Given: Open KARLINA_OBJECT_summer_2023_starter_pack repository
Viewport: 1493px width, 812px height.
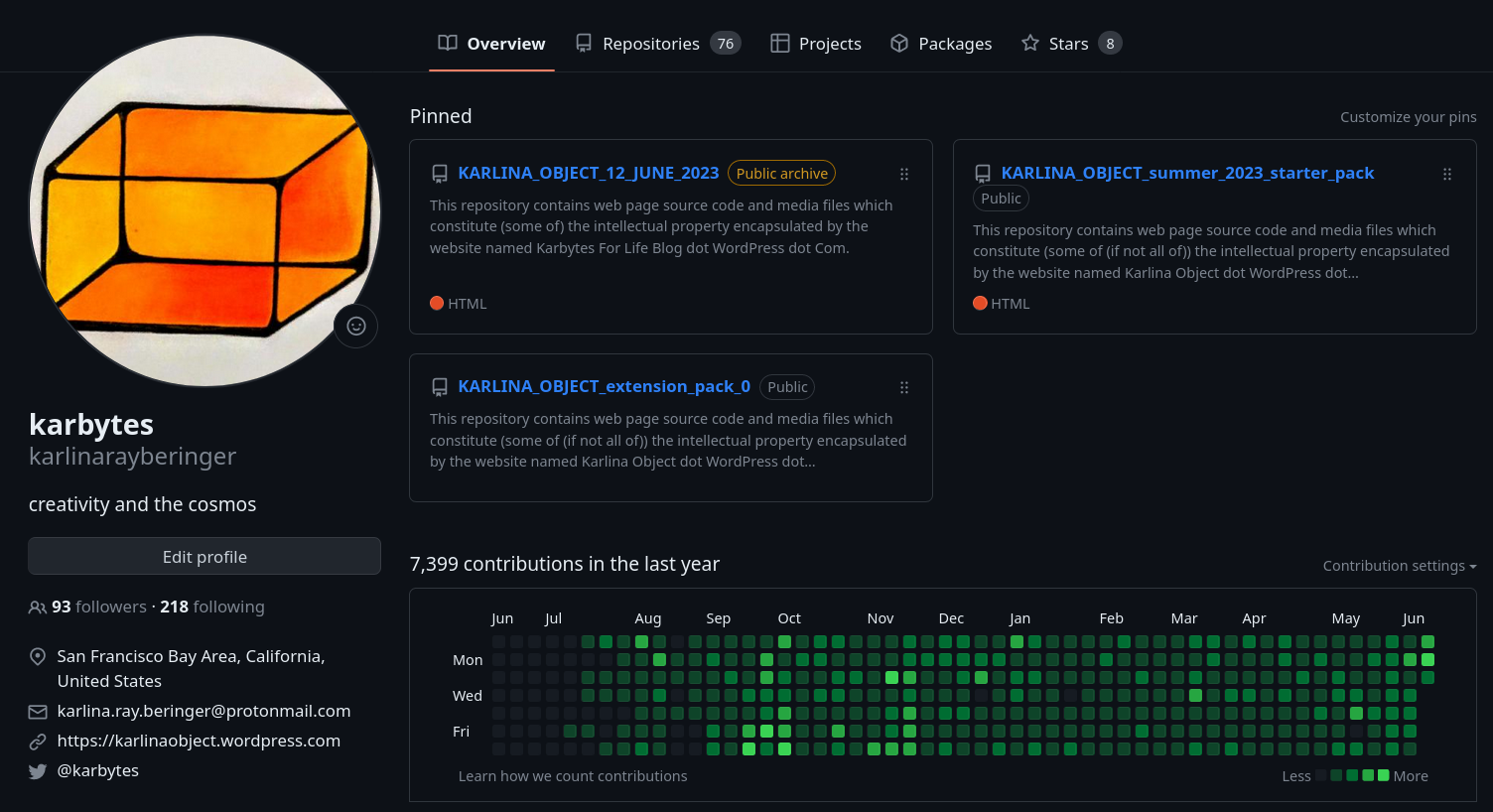Looking at the screenshot, I should [1187, 173].
